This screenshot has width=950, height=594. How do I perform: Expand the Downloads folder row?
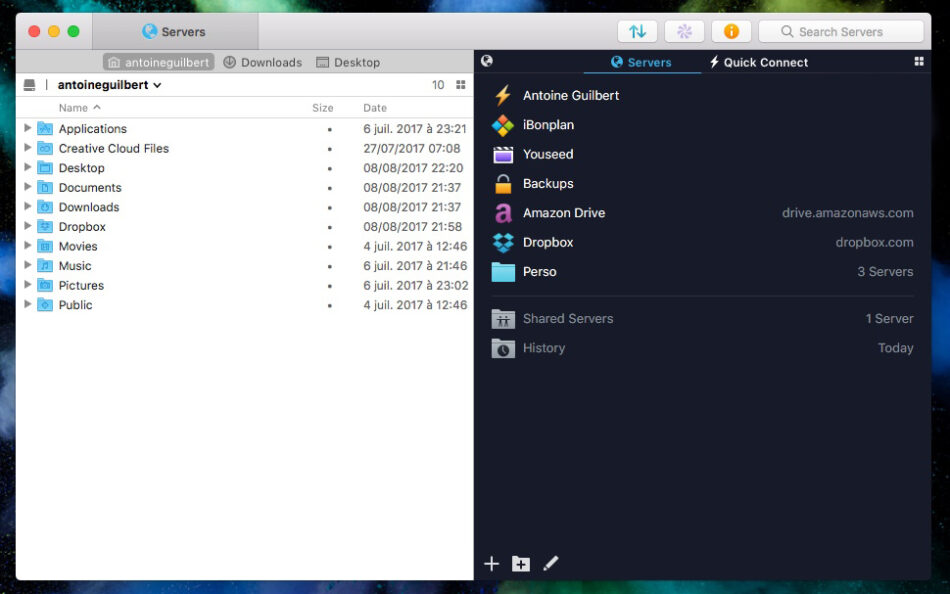27,206
